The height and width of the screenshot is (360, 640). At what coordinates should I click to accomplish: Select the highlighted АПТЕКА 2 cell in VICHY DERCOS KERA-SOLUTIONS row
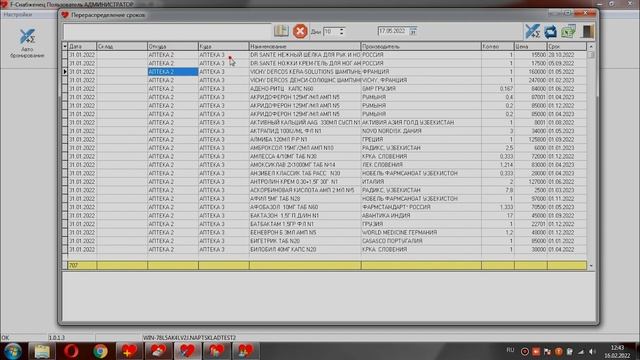[173, 72]
